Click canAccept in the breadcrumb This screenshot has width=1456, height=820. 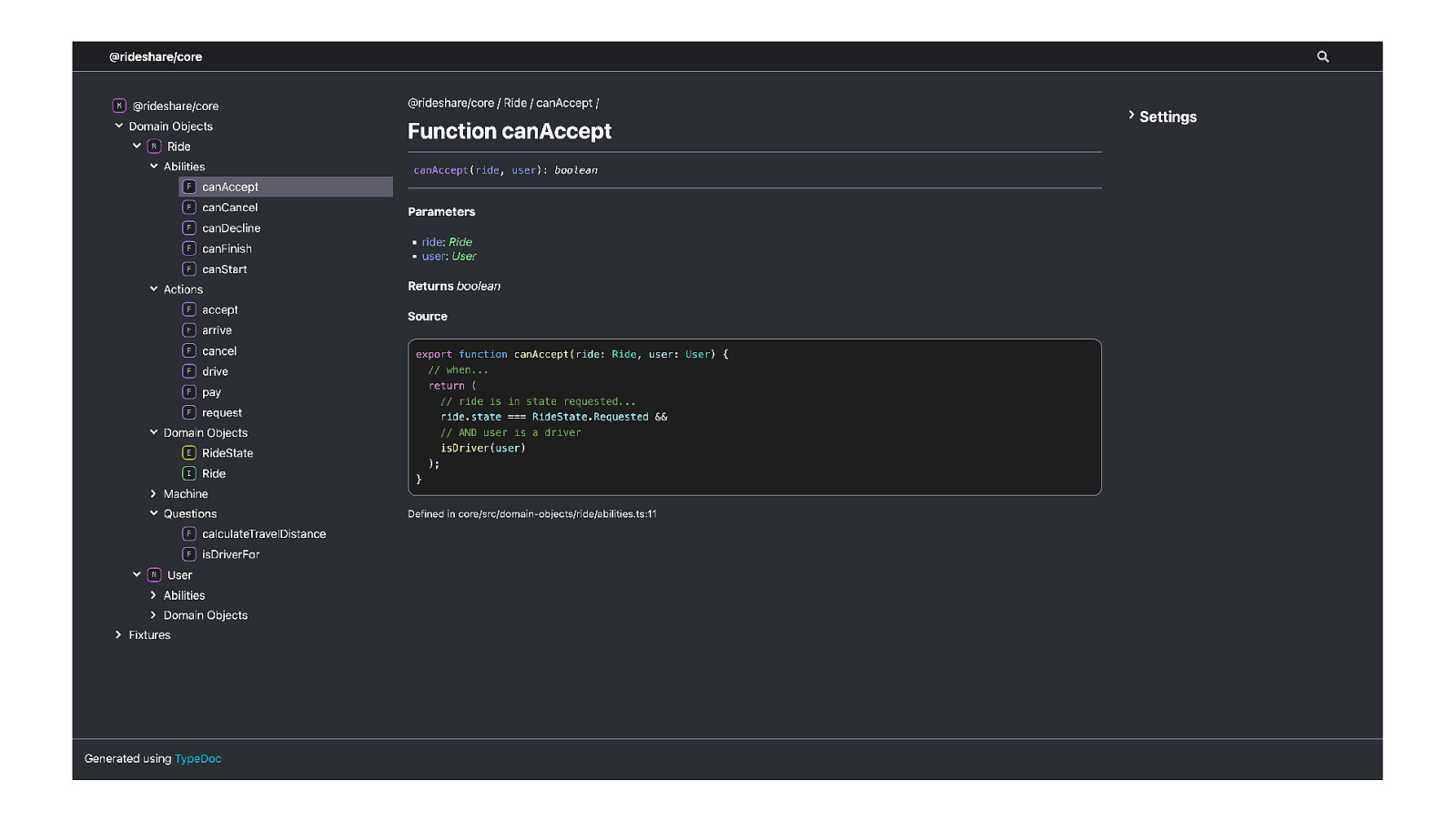(x=564, y=103)
